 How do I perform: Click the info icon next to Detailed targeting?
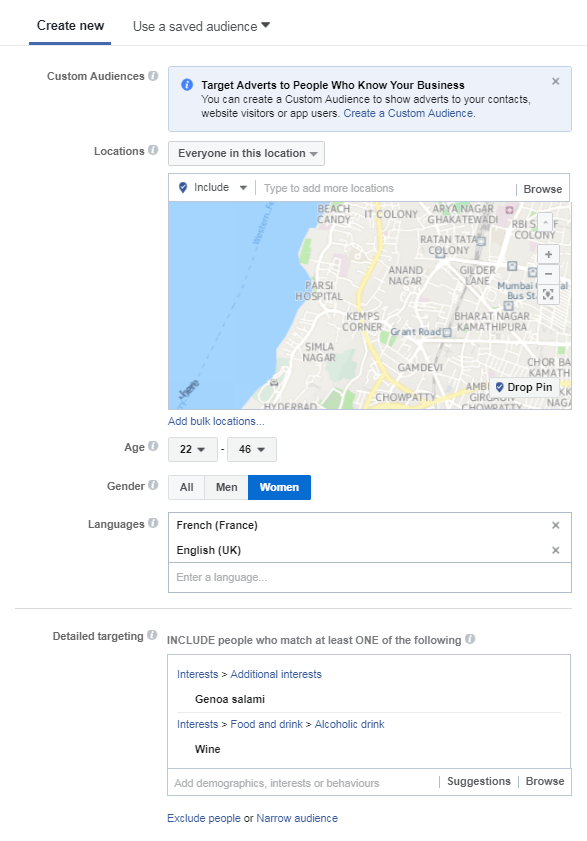point(152,636)
